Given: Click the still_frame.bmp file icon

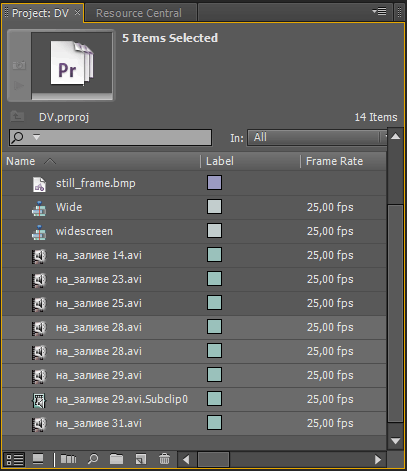Looking at the screenshot, I should coord(39,184).
